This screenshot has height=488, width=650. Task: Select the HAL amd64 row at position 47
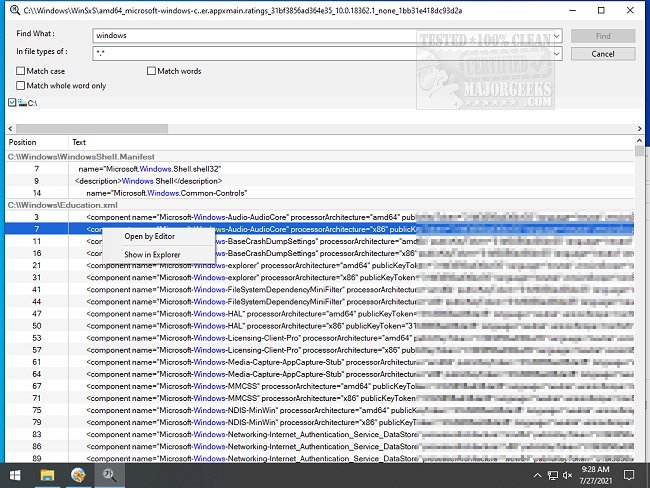click(x=320, y=313)
